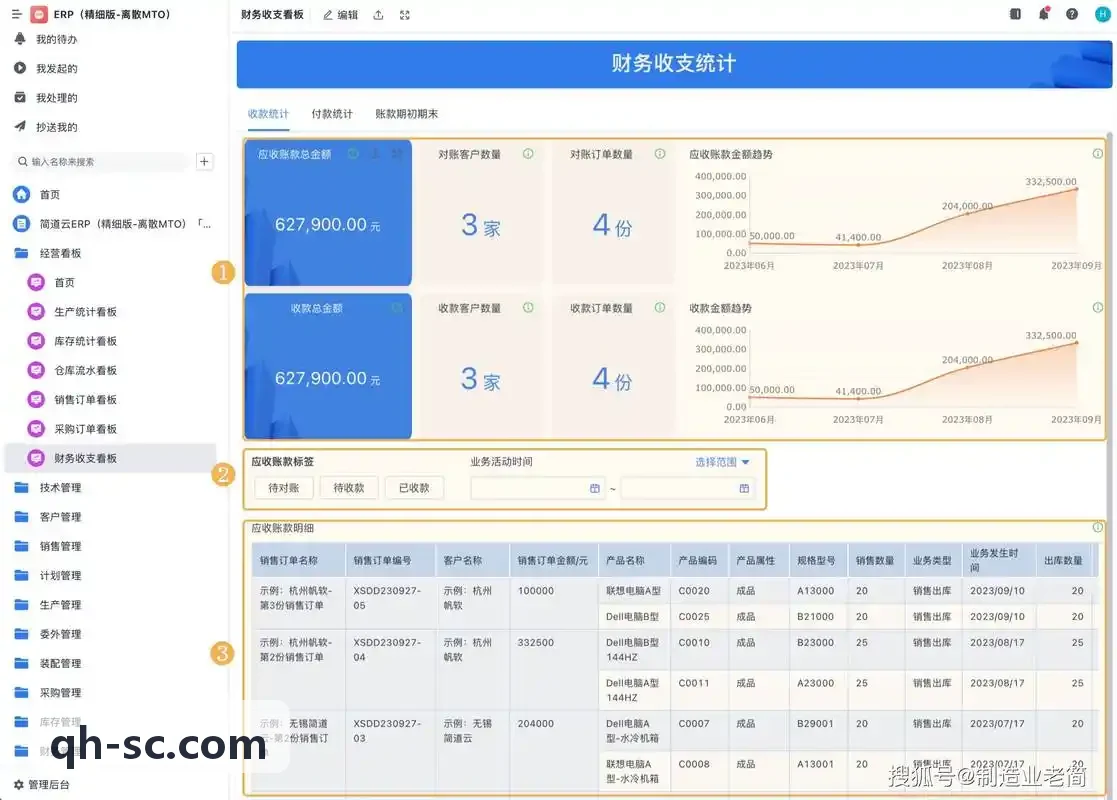Click the plus icon beside search box
This screenshot has height=800, width=1117.
point(204,162)
